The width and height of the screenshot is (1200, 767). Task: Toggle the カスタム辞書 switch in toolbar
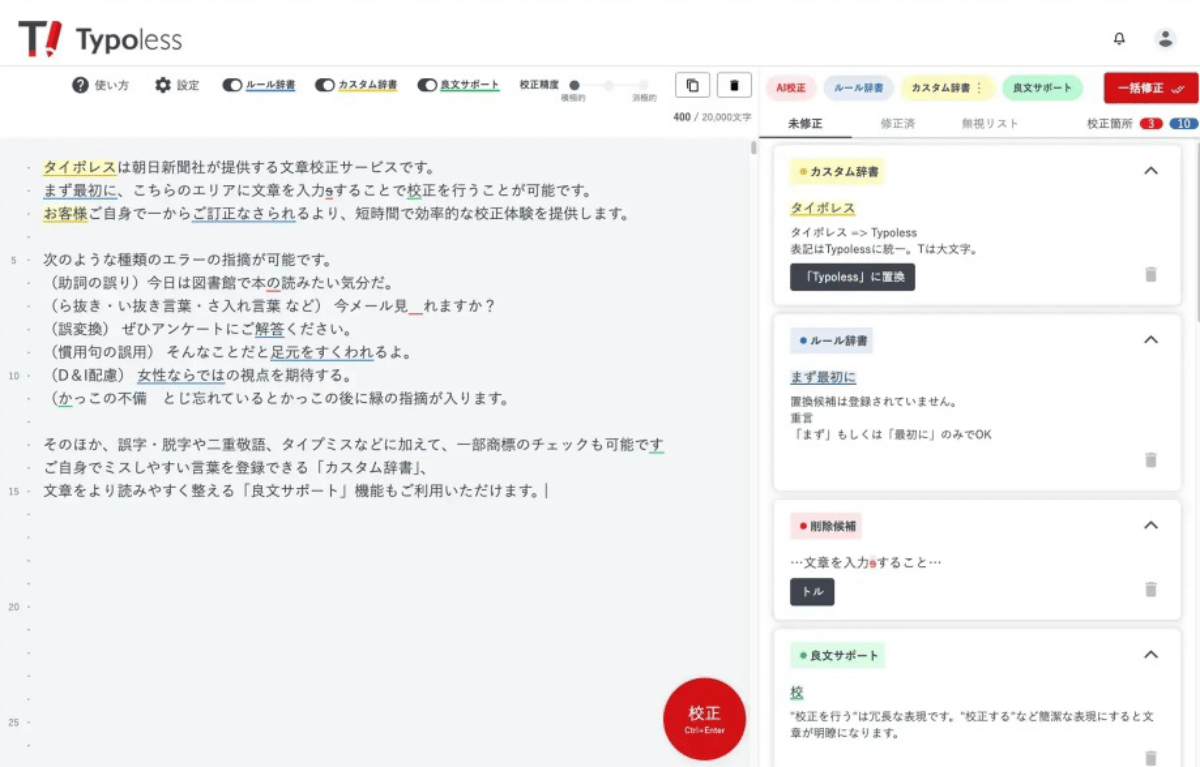[x=324, y=86]
